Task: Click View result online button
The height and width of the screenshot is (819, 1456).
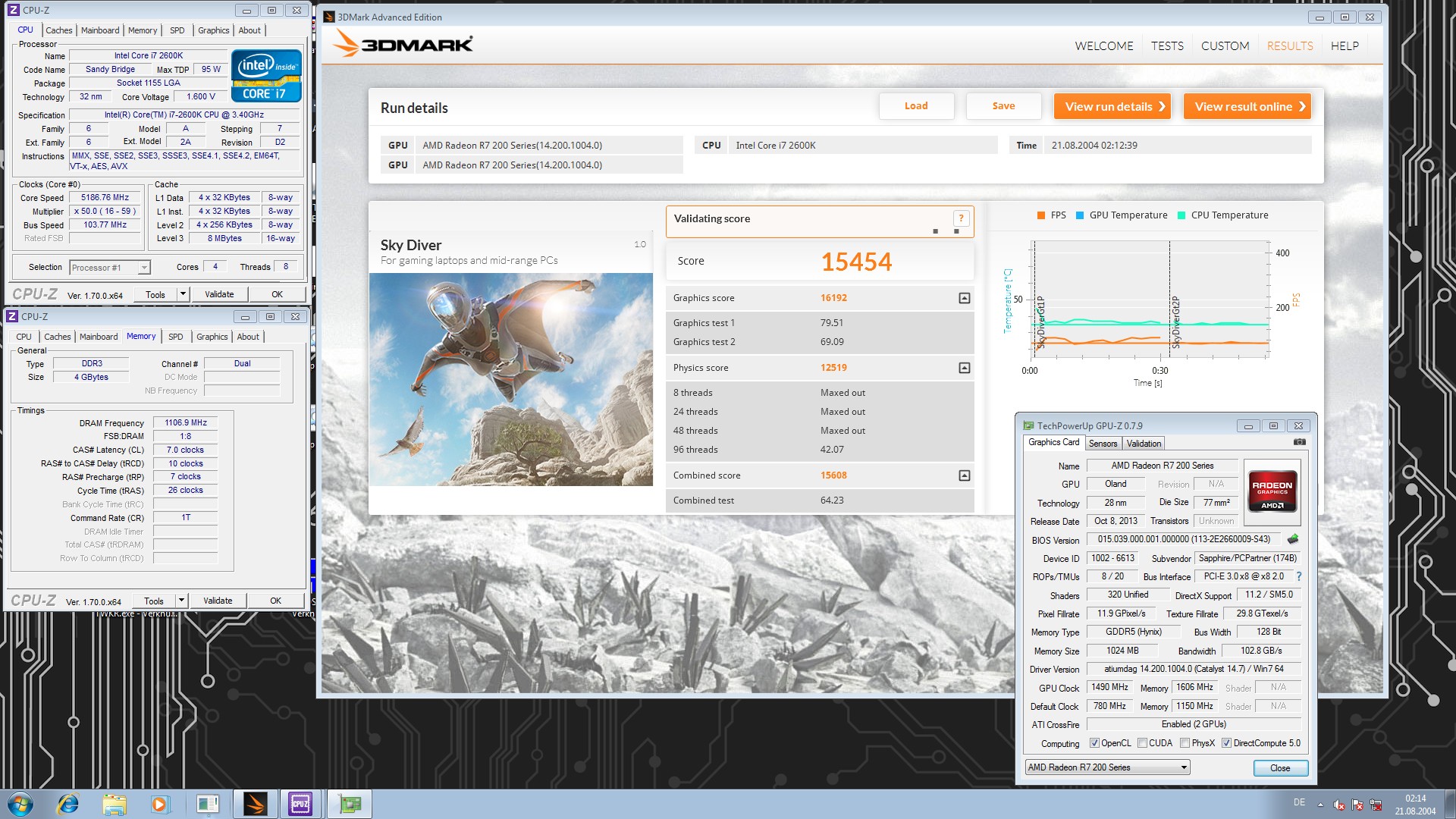Action: pyautogui.click(x=1247, y=106)
